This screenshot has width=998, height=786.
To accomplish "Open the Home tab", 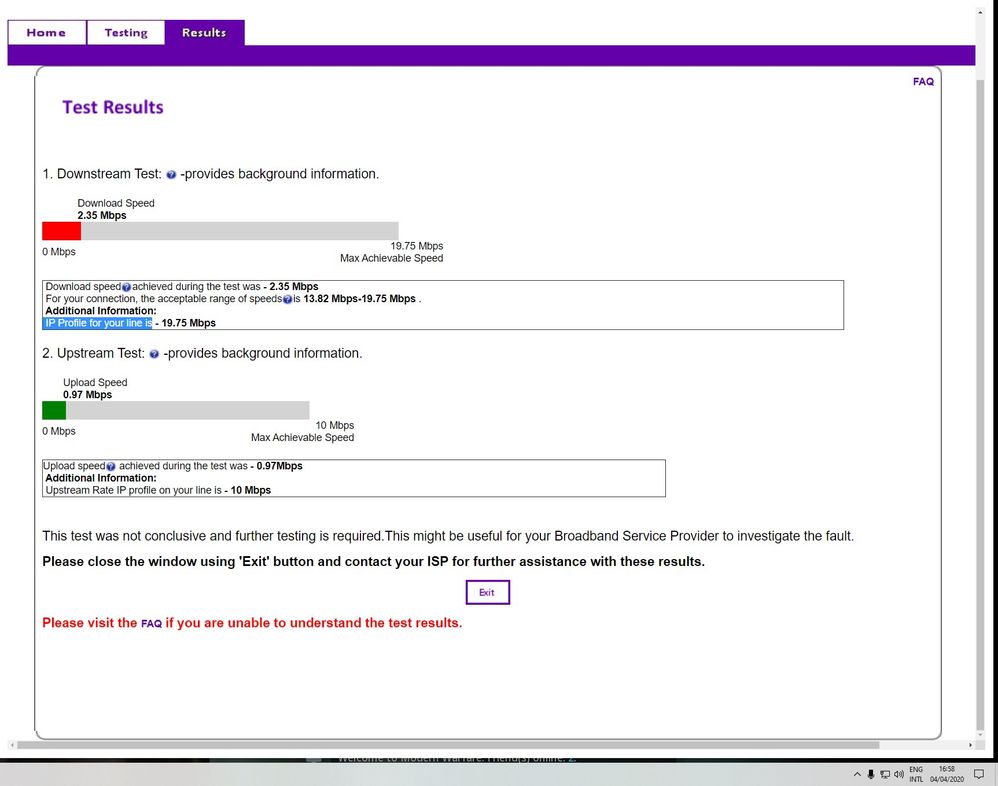I will pyautogui.click(x=46, y=33).
